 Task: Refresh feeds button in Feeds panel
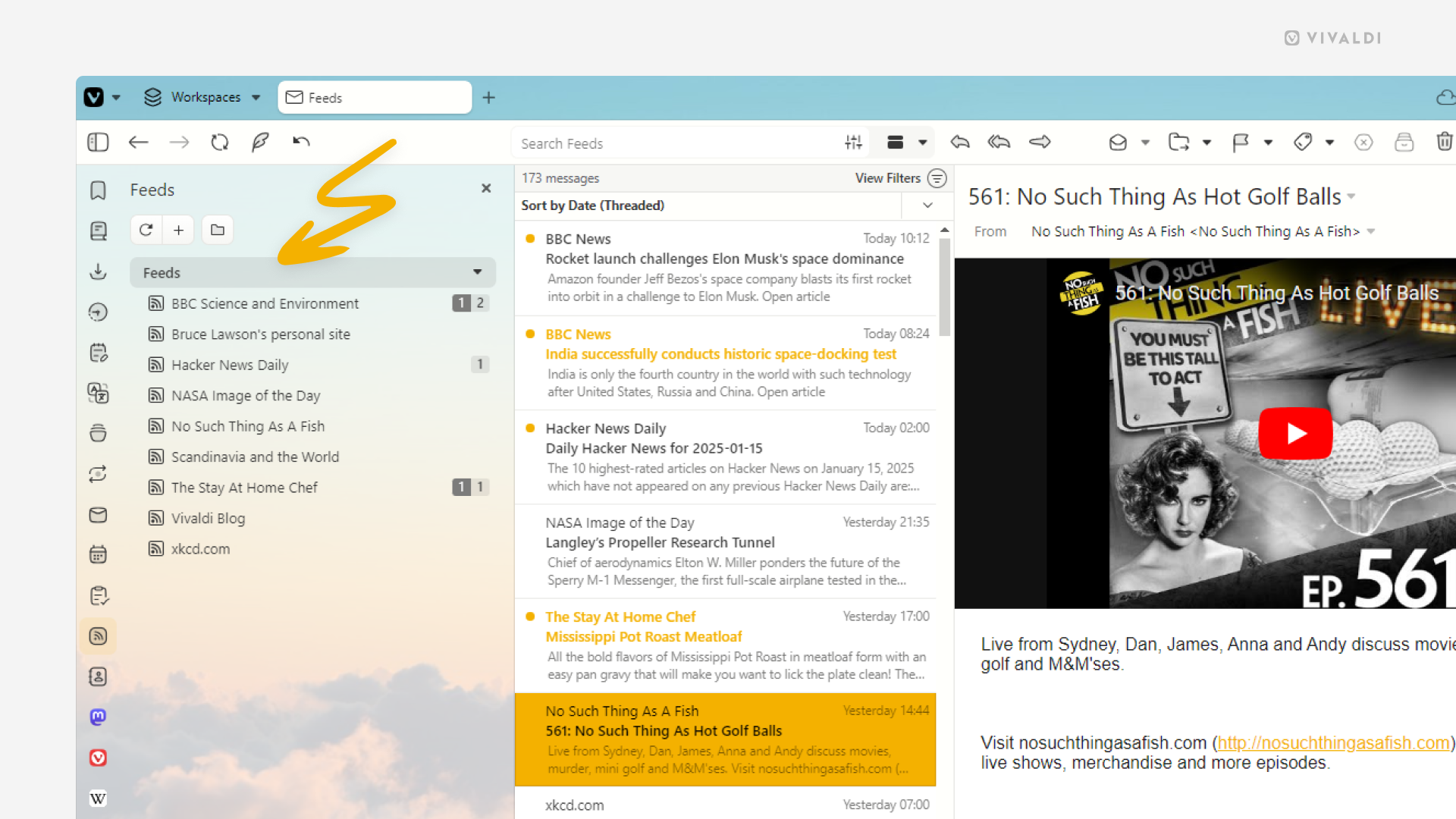tap(146, 230)
